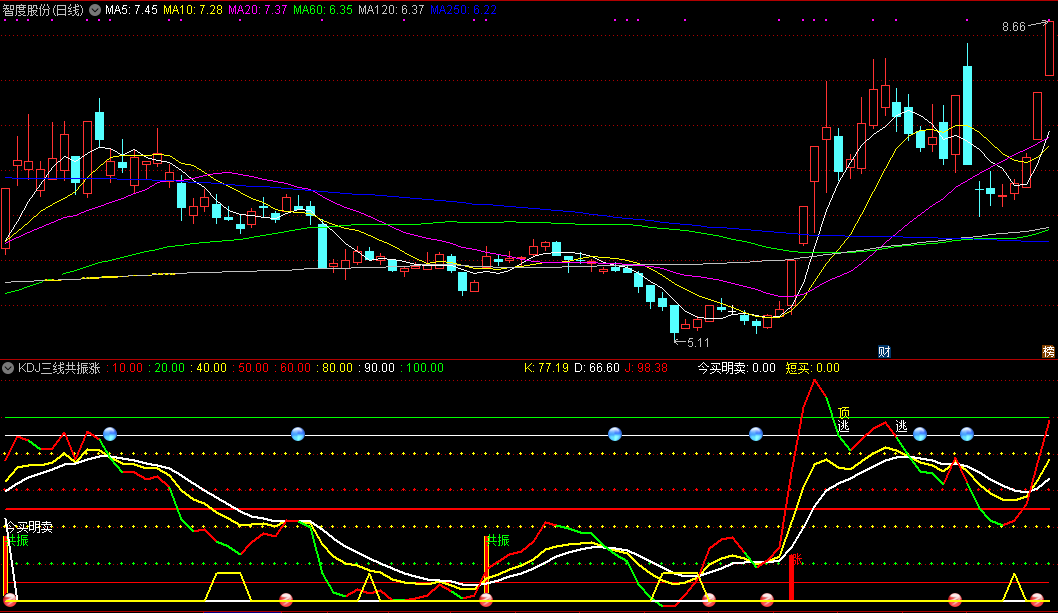1058x613 pixels.
Task: Click the 榜 ranking marker icon
Action: click(x=1048, y=352)
